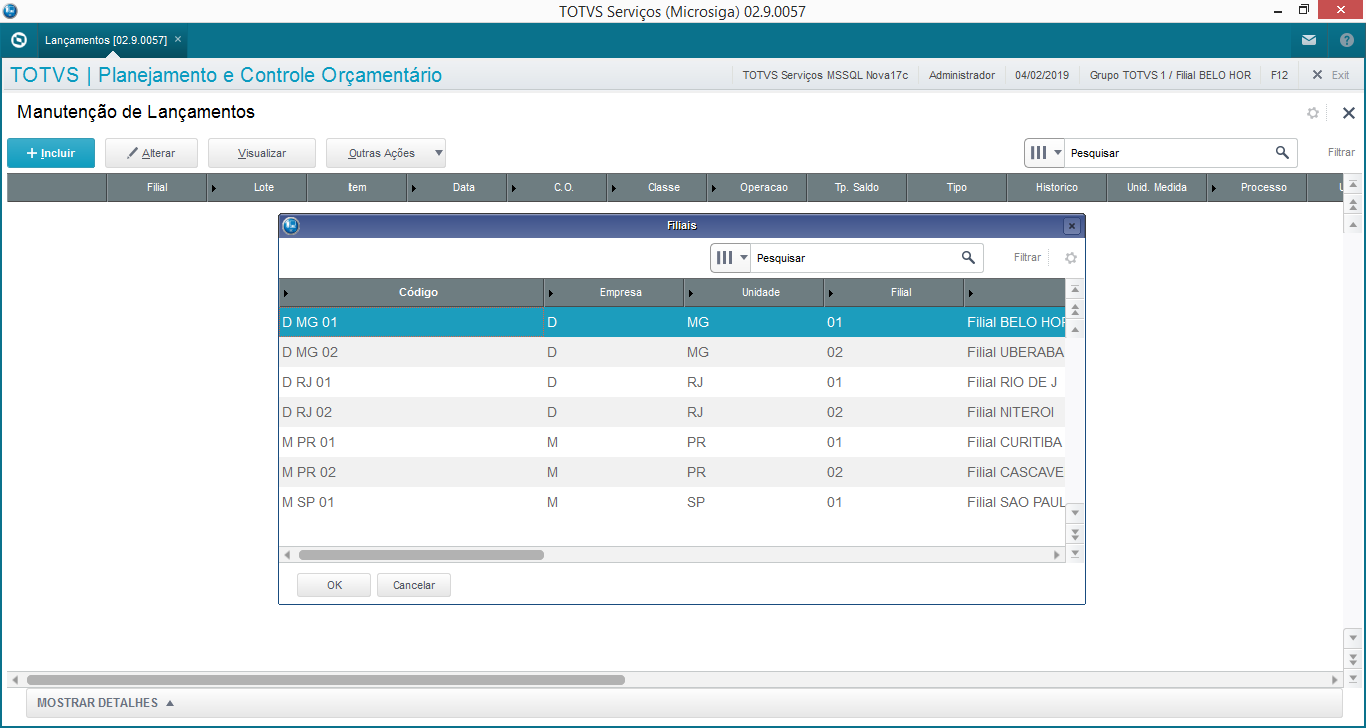Viewport: 1366px width, 728px height.
Task: Click the main grid horizontal scrollbar thumb
Action: pos(326,680)
